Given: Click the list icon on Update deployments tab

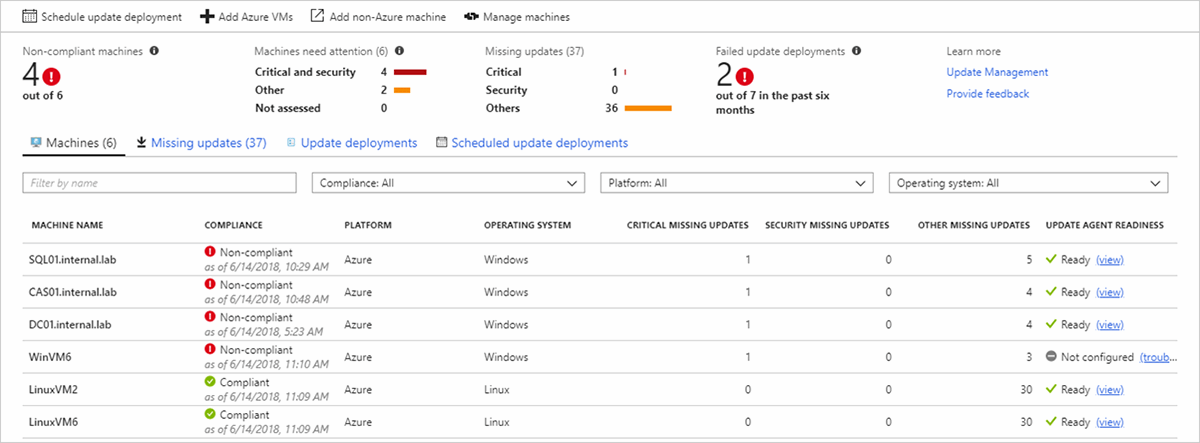Looking at the screenshot, I should pyautogui.click(x=292, y=143).
